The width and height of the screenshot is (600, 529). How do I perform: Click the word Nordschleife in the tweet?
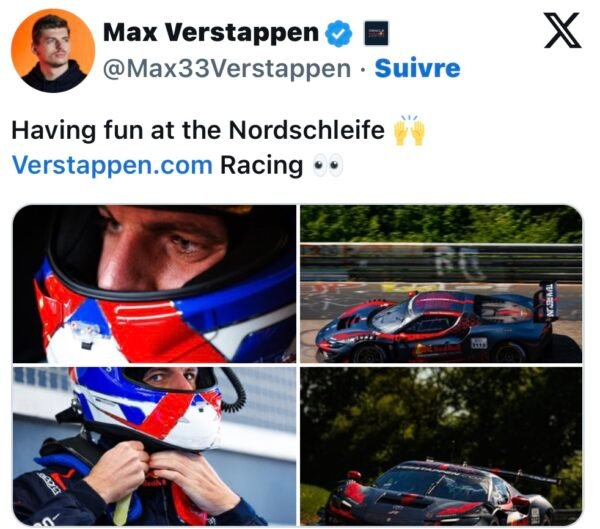[x=307, y=130]
